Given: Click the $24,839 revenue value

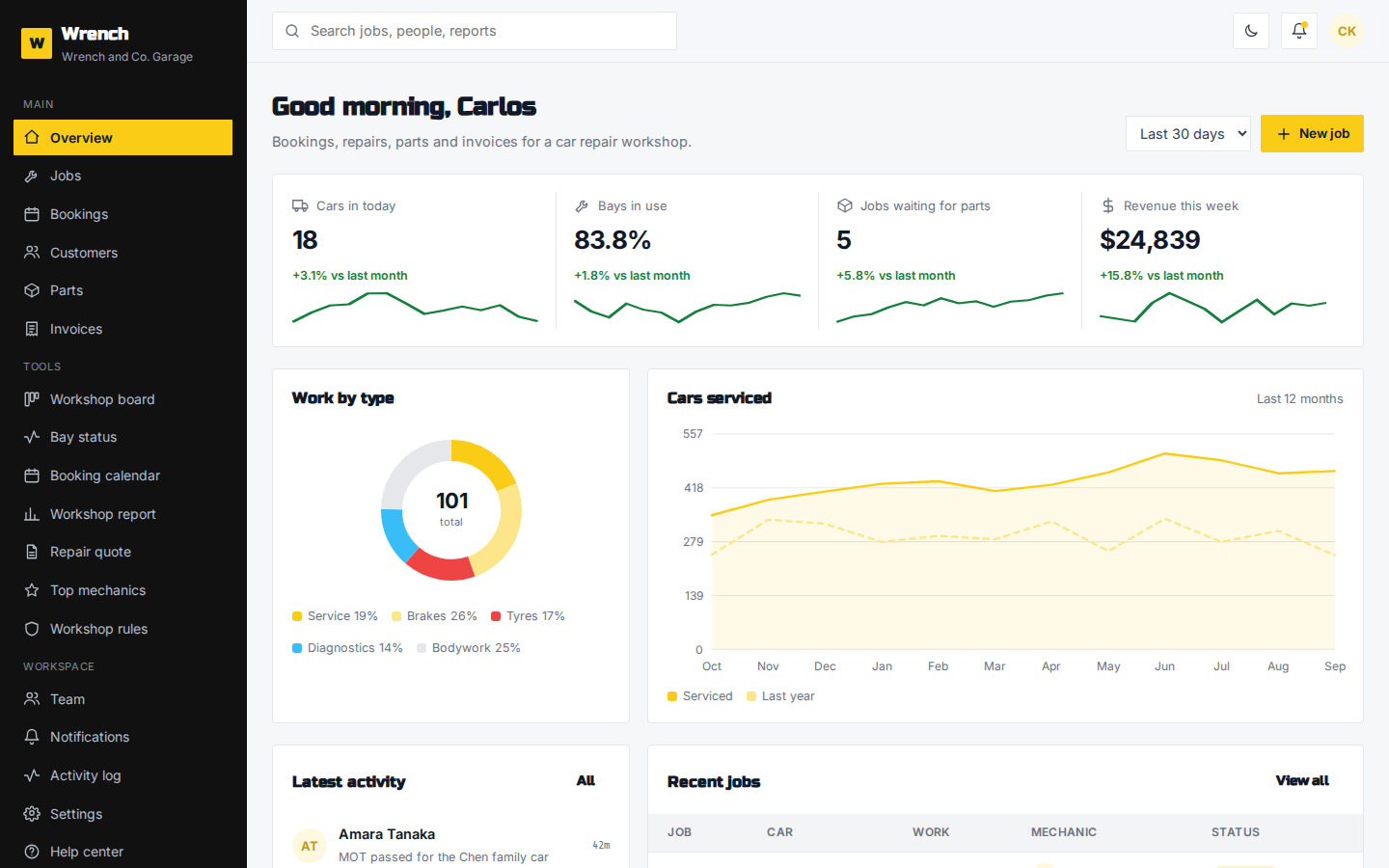Looking at the screenshot, I should [x=1150, y=240].
